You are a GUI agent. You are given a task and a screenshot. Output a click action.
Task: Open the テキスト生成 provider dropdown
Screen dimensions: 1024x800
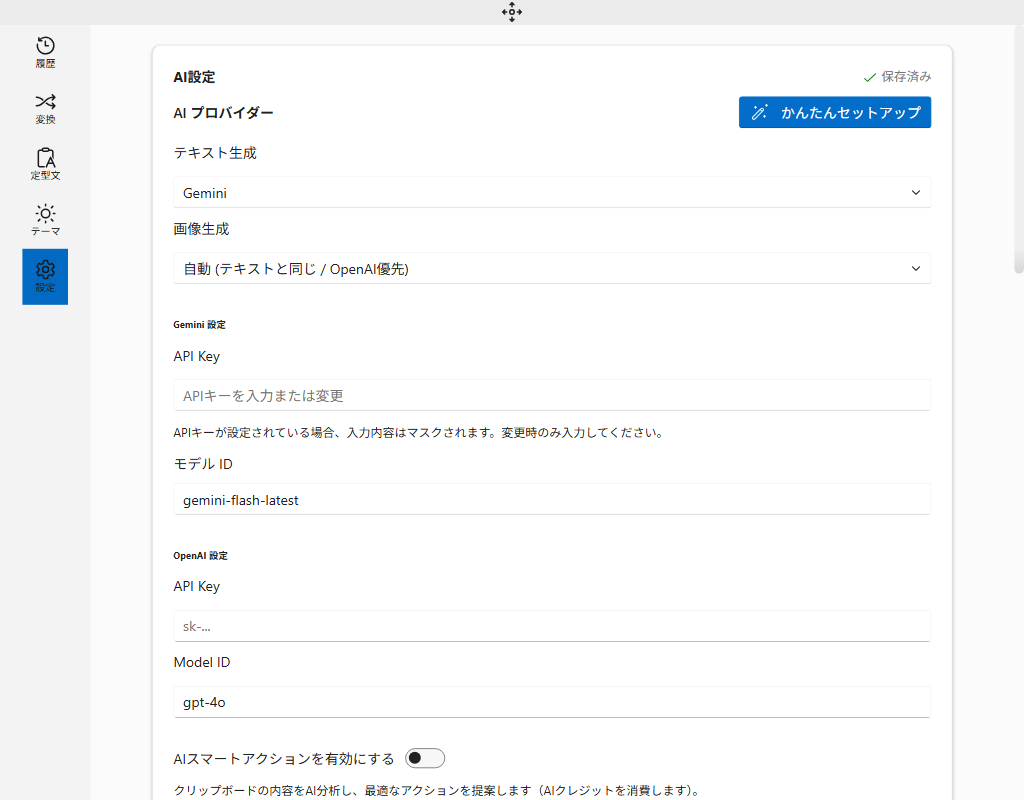tap(552, 192)
